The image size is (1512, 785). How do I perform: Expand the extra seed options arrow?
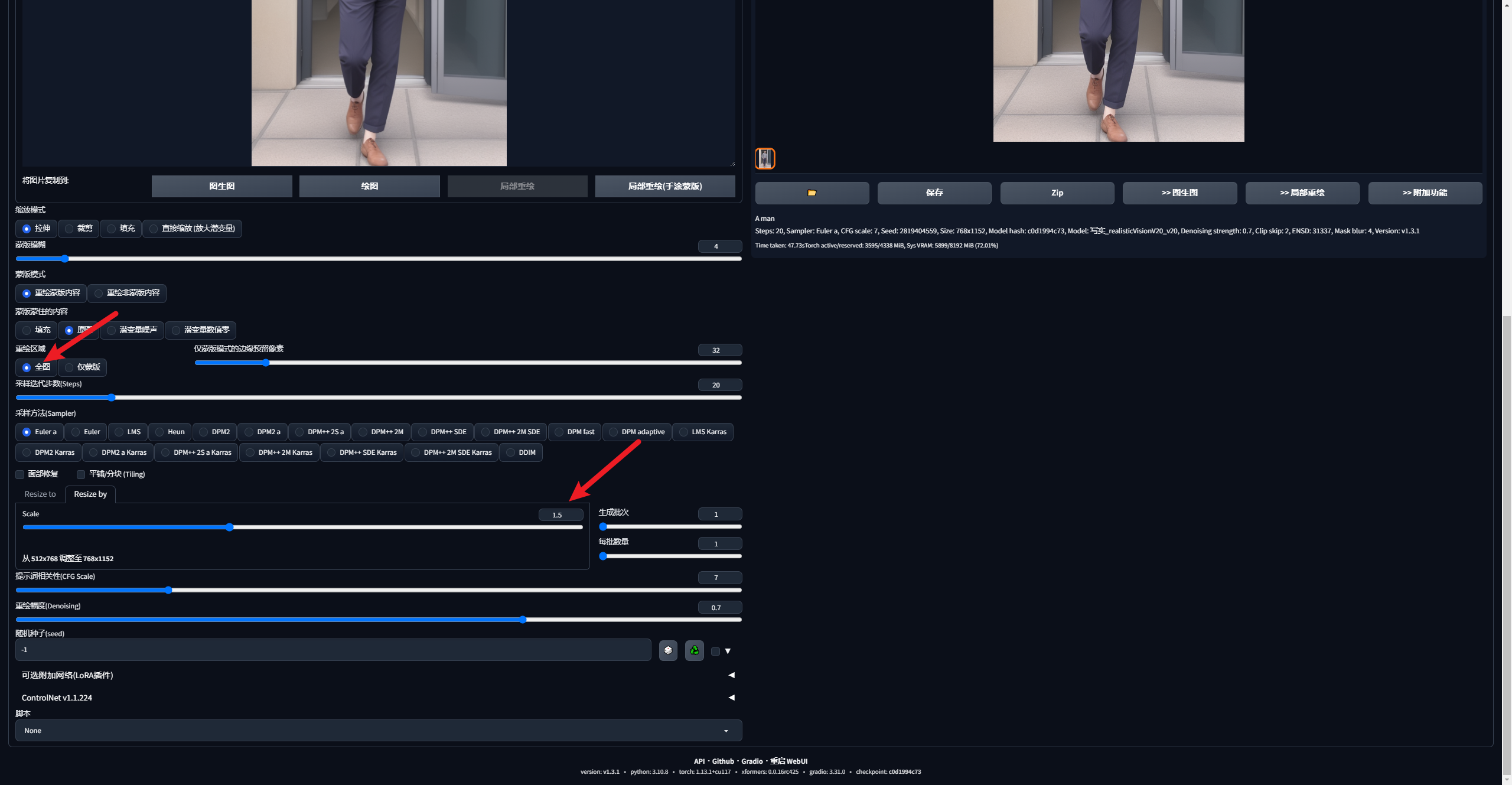coord(728,651)
